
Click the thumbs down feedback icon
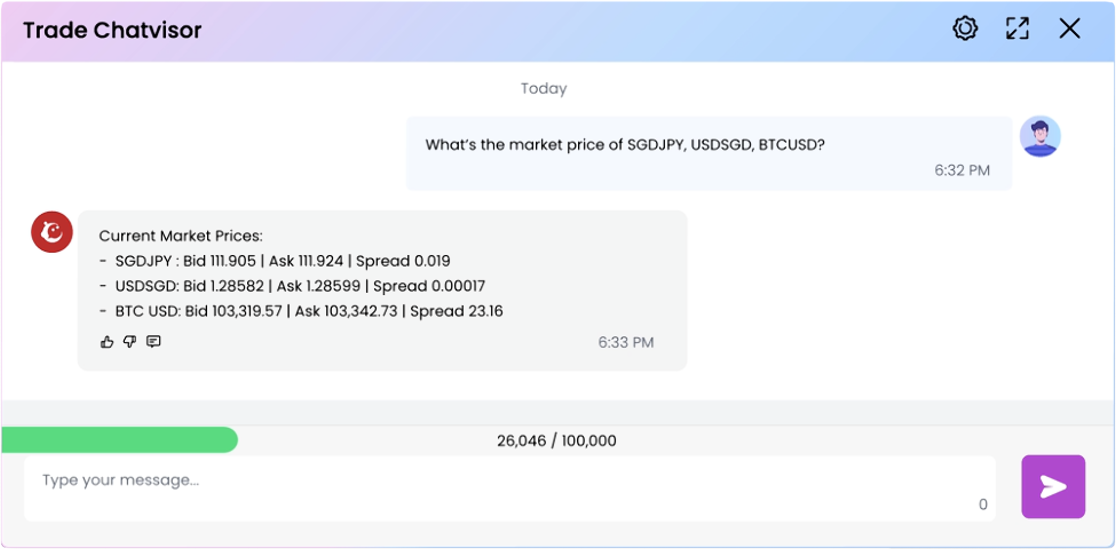130,342
